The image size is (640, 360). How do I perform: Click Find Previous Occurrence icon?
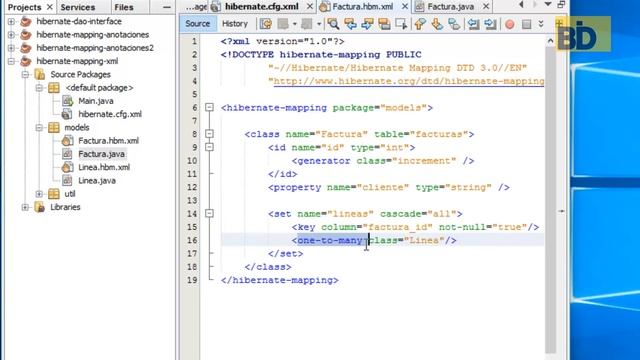click(x=350, y=24)
